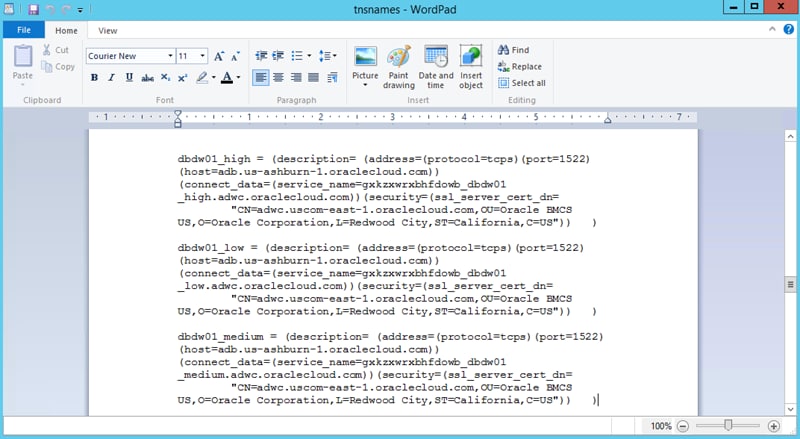This screenshot has width=800, height=439.
Task: Click the Shrink font icon
Action: point(235,56)
